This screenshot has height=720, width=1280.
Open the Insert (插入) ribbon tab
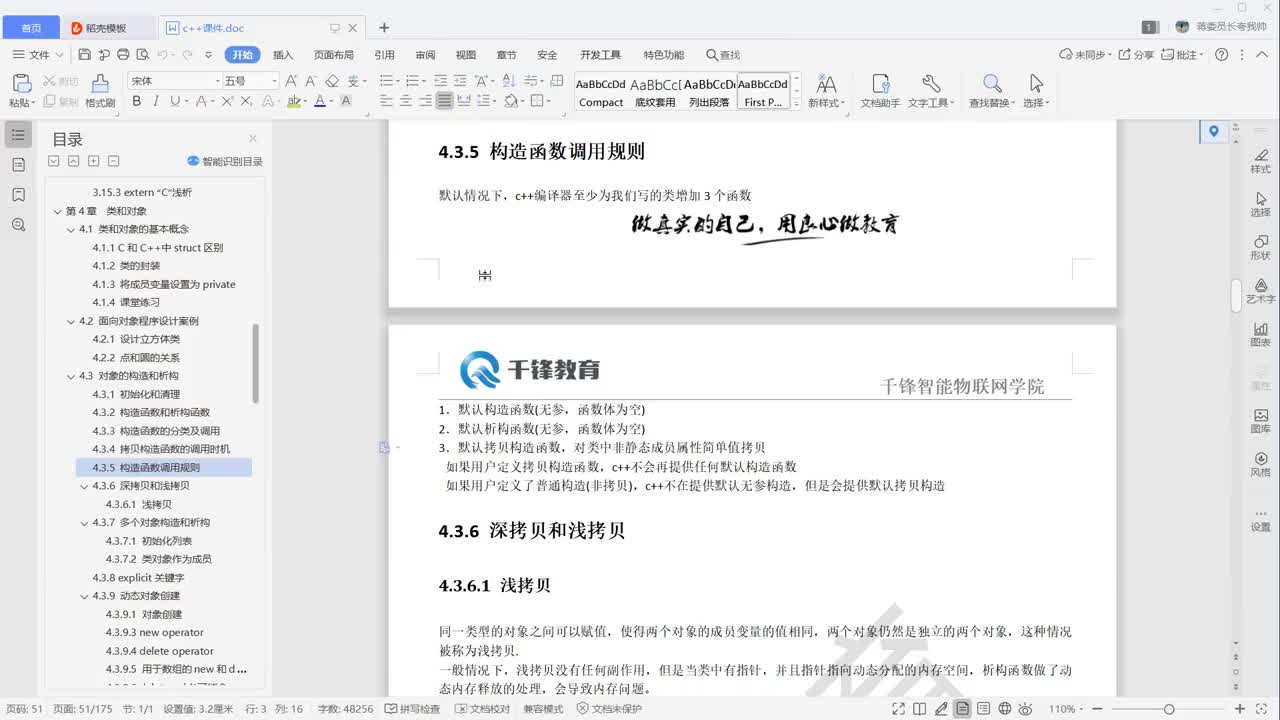(x=283, y=55)
